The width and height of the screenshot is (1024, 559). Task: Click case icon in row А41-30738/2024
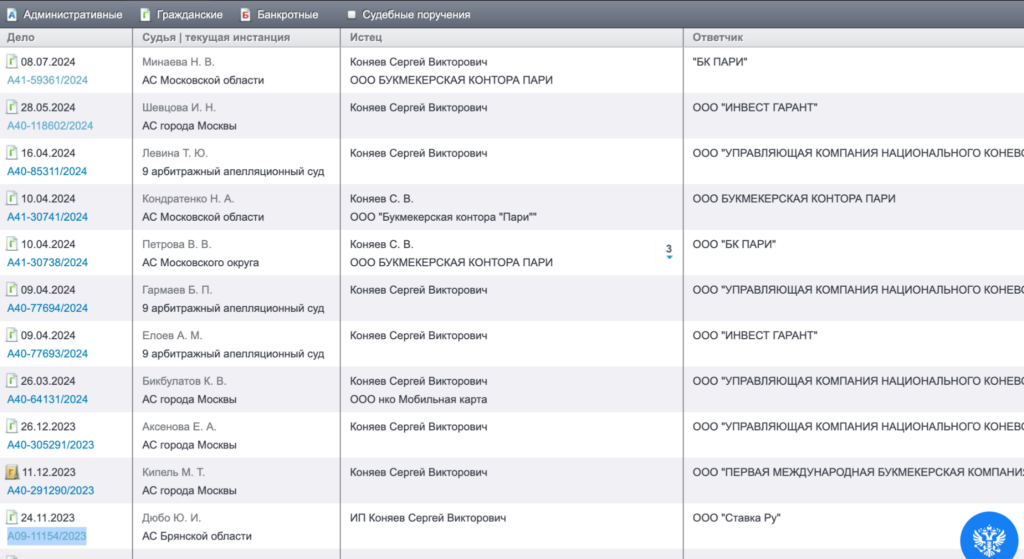pos(12,244)
